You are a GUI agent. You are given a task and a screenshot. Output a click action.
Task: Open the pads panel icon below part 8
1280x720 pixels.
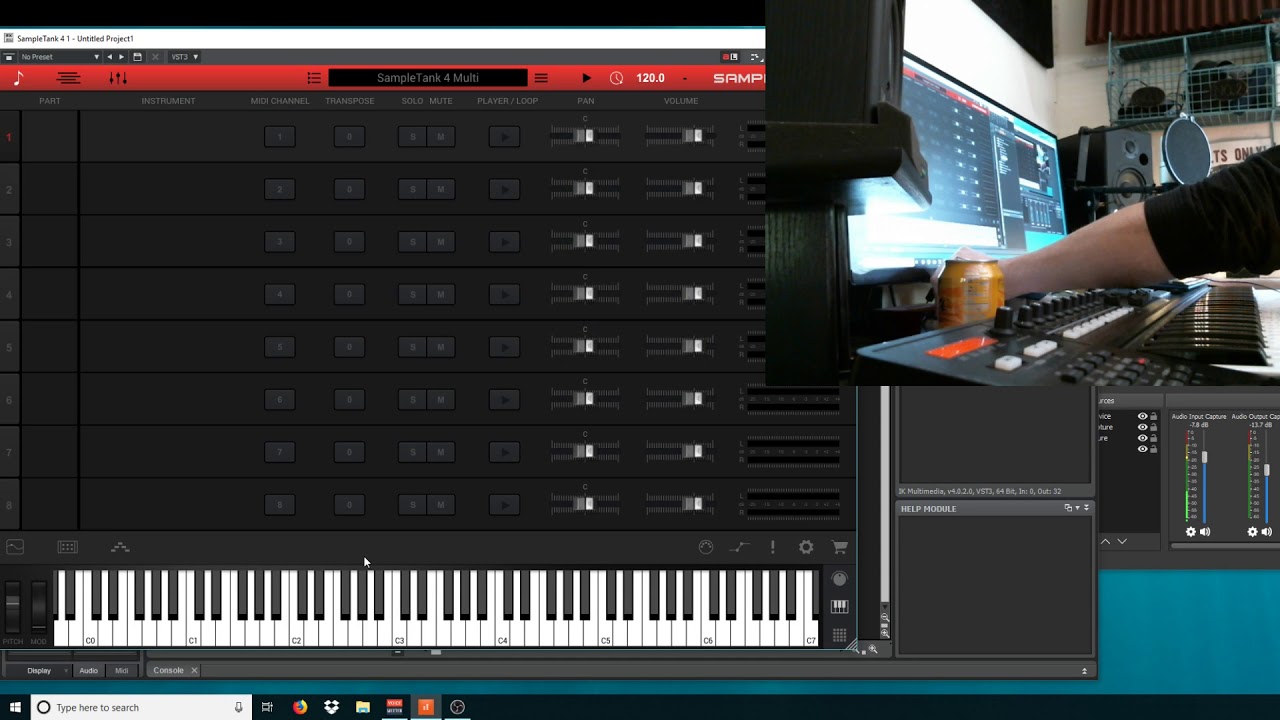click(x=67, y=547)
